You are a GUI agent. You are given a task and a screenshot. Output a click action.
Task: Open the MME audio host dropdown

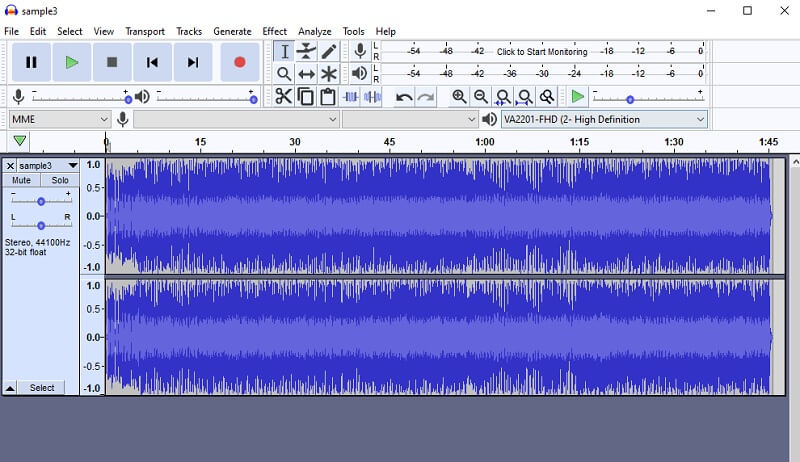coord(59,119)
